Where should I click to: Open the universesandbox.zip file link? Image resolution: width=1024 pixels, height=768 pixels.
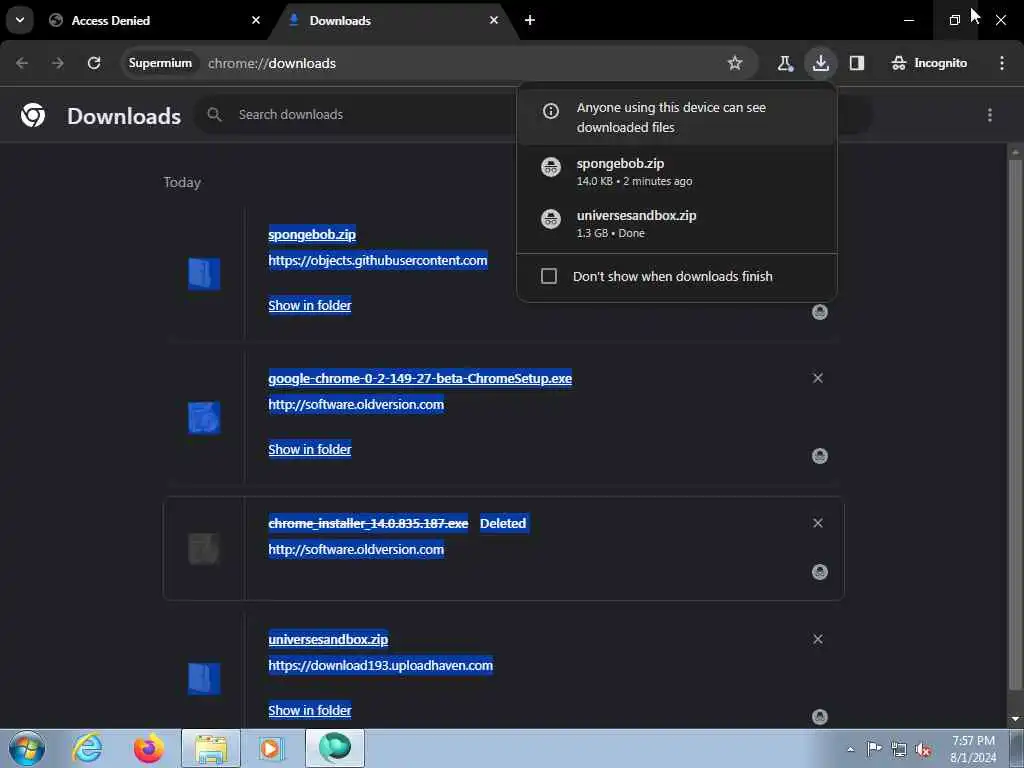[328, 639]
